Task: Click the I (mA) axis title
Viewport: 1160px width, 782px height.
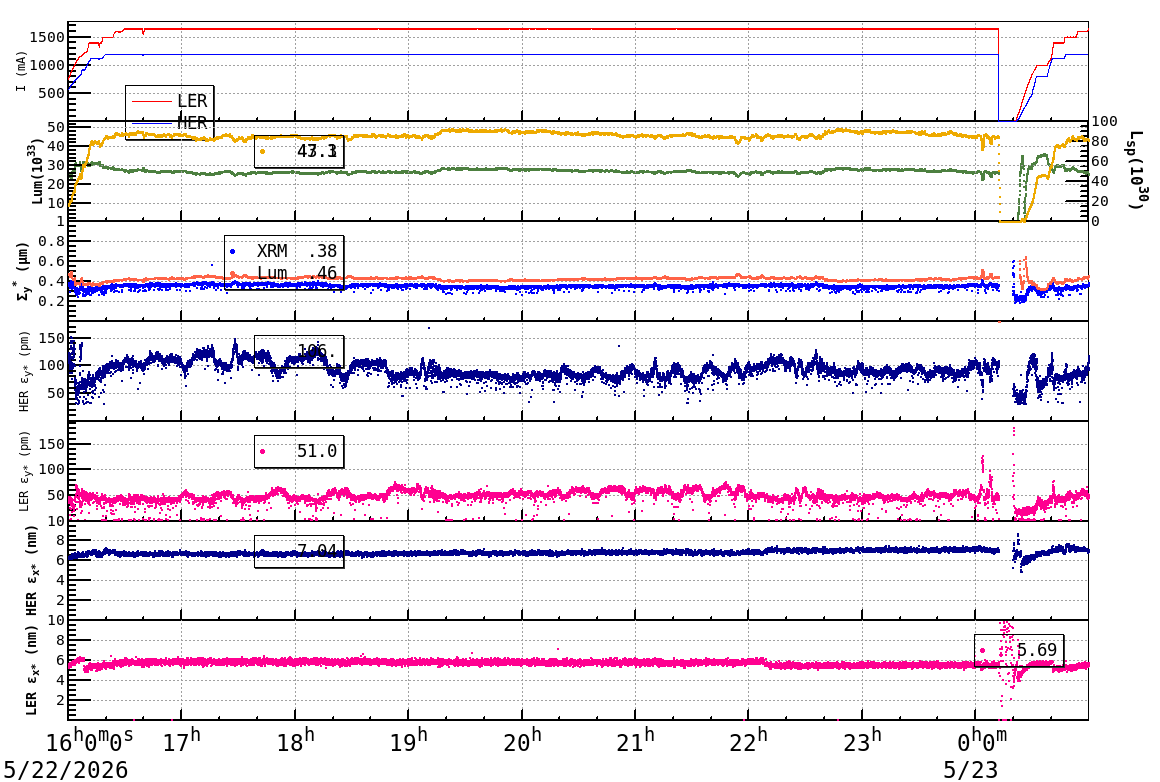Action: pyautogui.click(x=21, y=72)
